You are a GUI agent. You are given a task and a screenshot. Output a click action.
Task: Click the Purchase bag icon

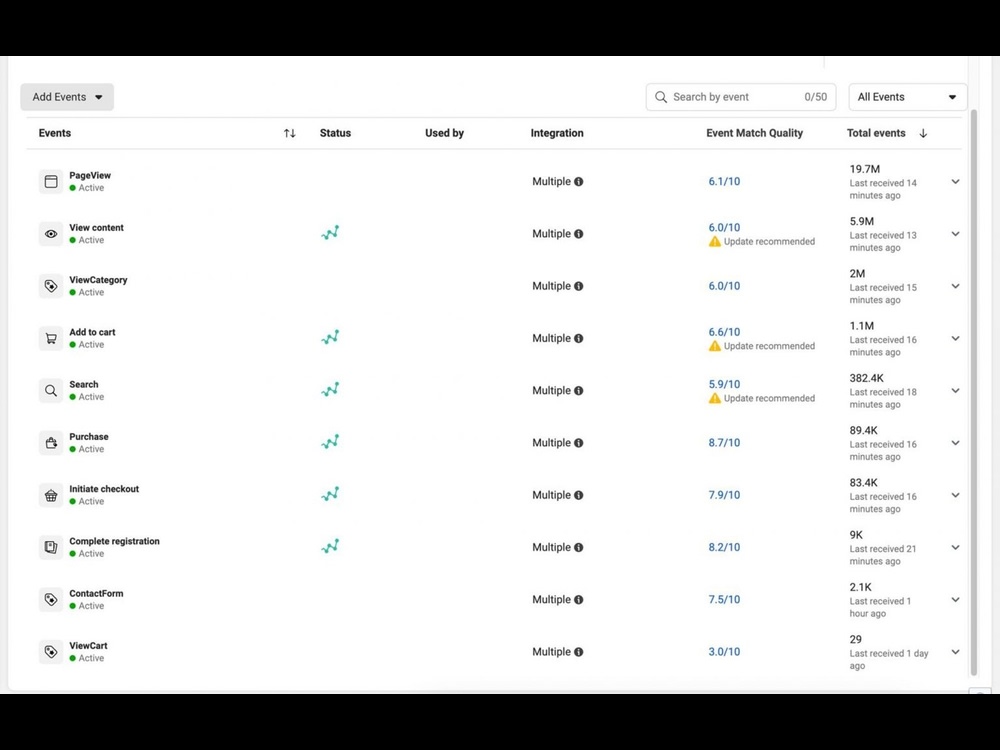coord(51,443)
